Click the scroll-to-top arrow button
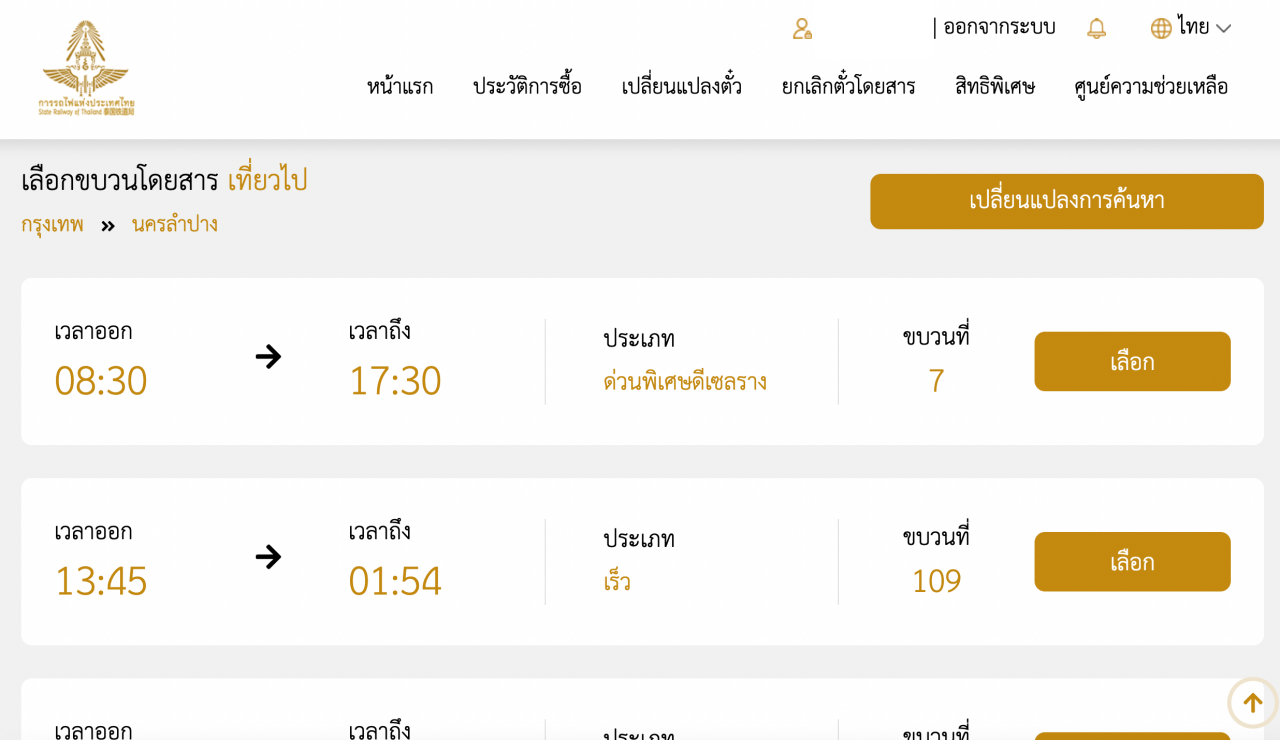 1252,703
